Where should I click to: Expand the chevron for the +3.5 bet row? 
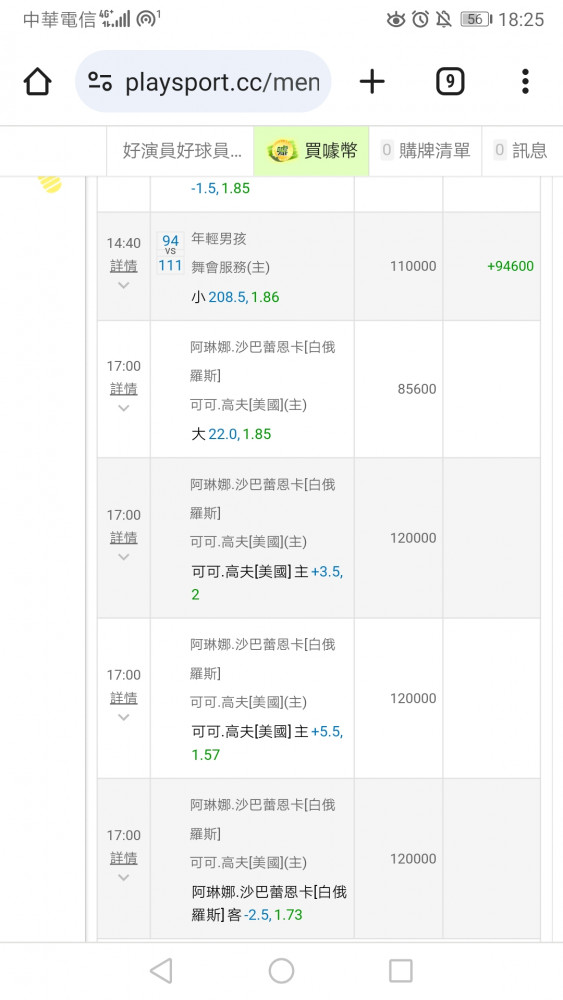(x=124, y=557)
